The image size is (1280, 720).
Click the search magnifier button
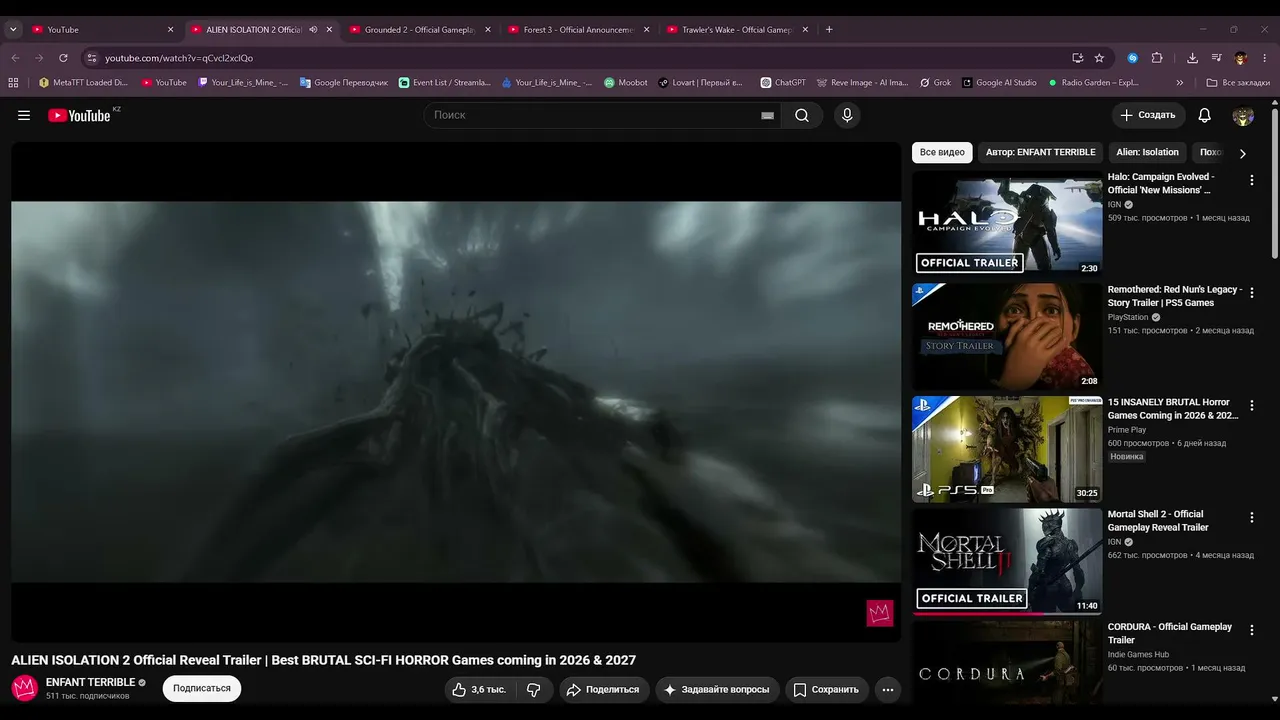click(802, 115)
